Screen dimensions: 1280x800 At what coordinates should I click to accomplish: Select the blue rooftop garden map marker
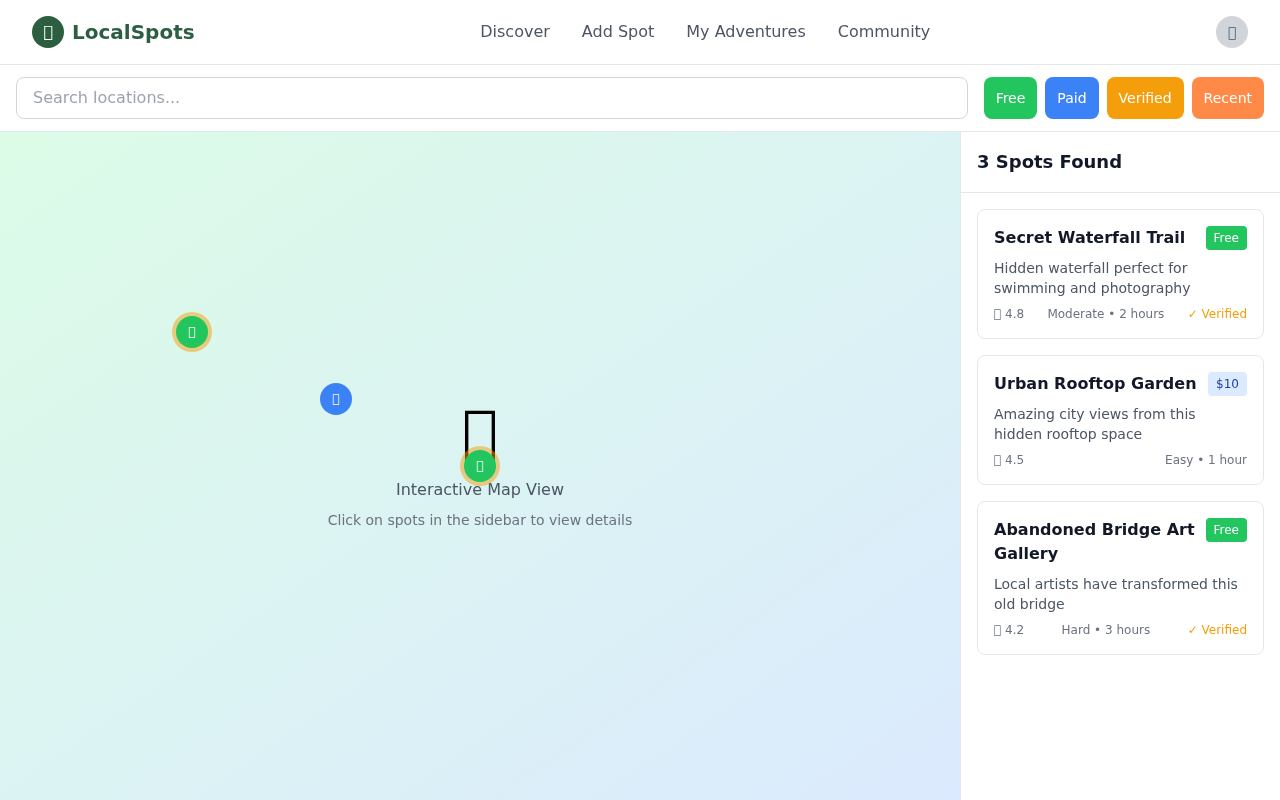pos(336,399)
